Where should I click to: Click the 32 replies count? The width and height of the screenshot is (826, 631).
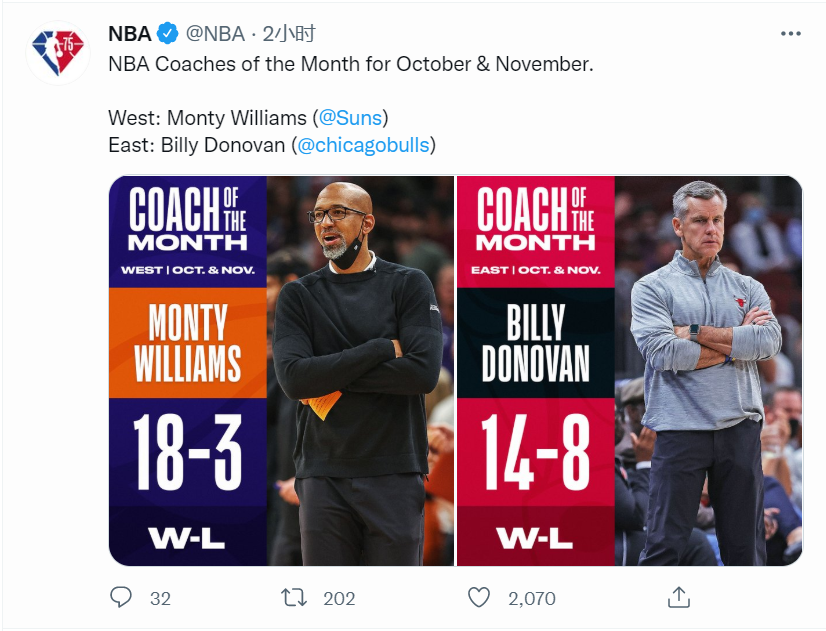(160, 598)
